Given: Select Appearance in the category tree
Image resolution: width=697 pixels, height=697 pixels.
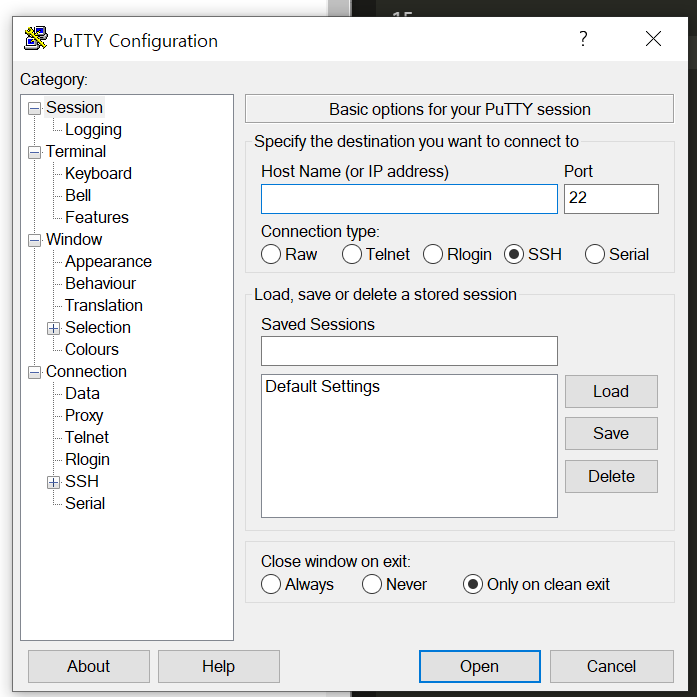Looking at the screenshot, I should 108,261.
